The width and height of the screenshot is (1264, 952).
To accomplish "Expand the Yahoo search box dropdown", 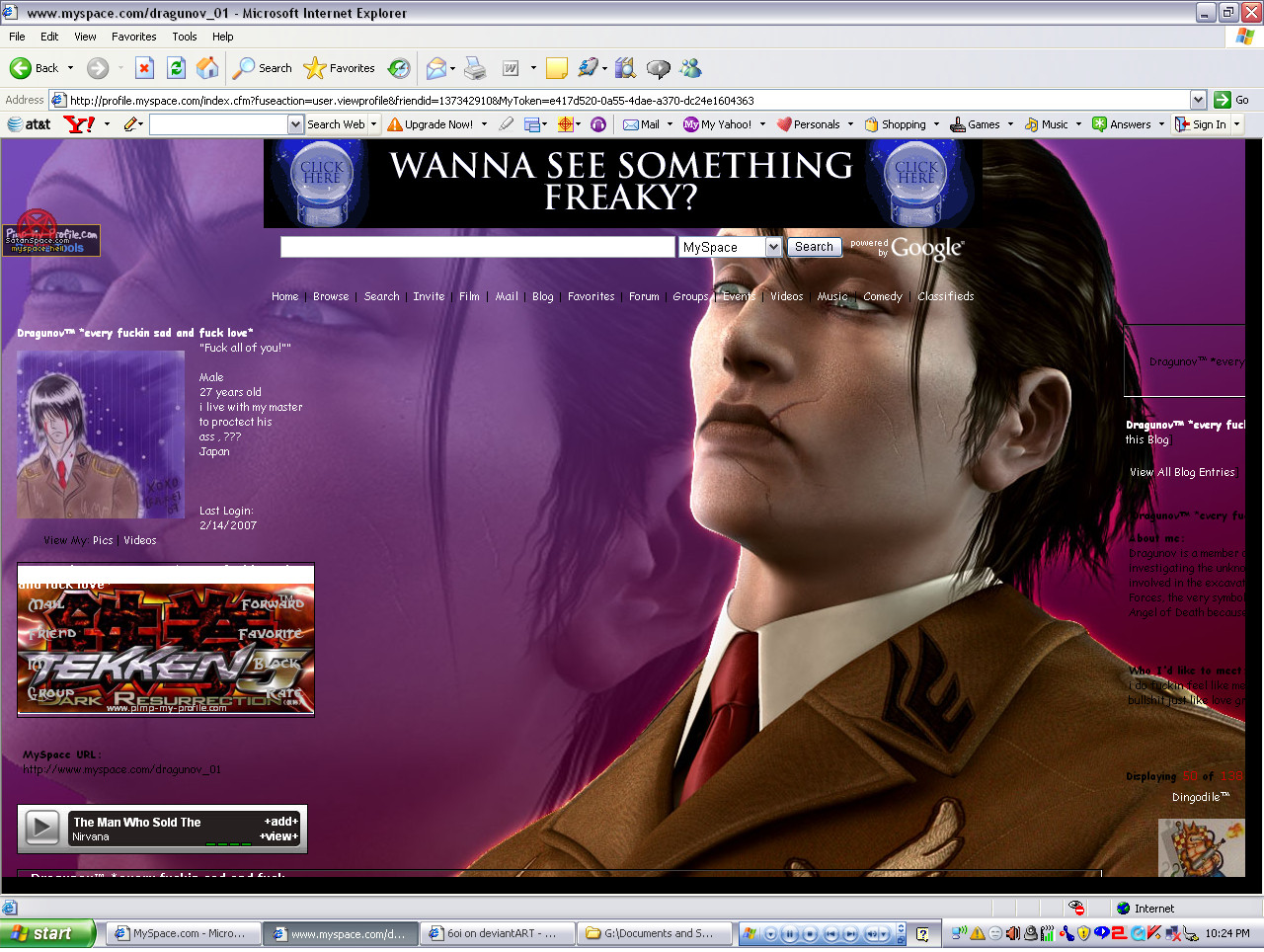I will 295,124.
